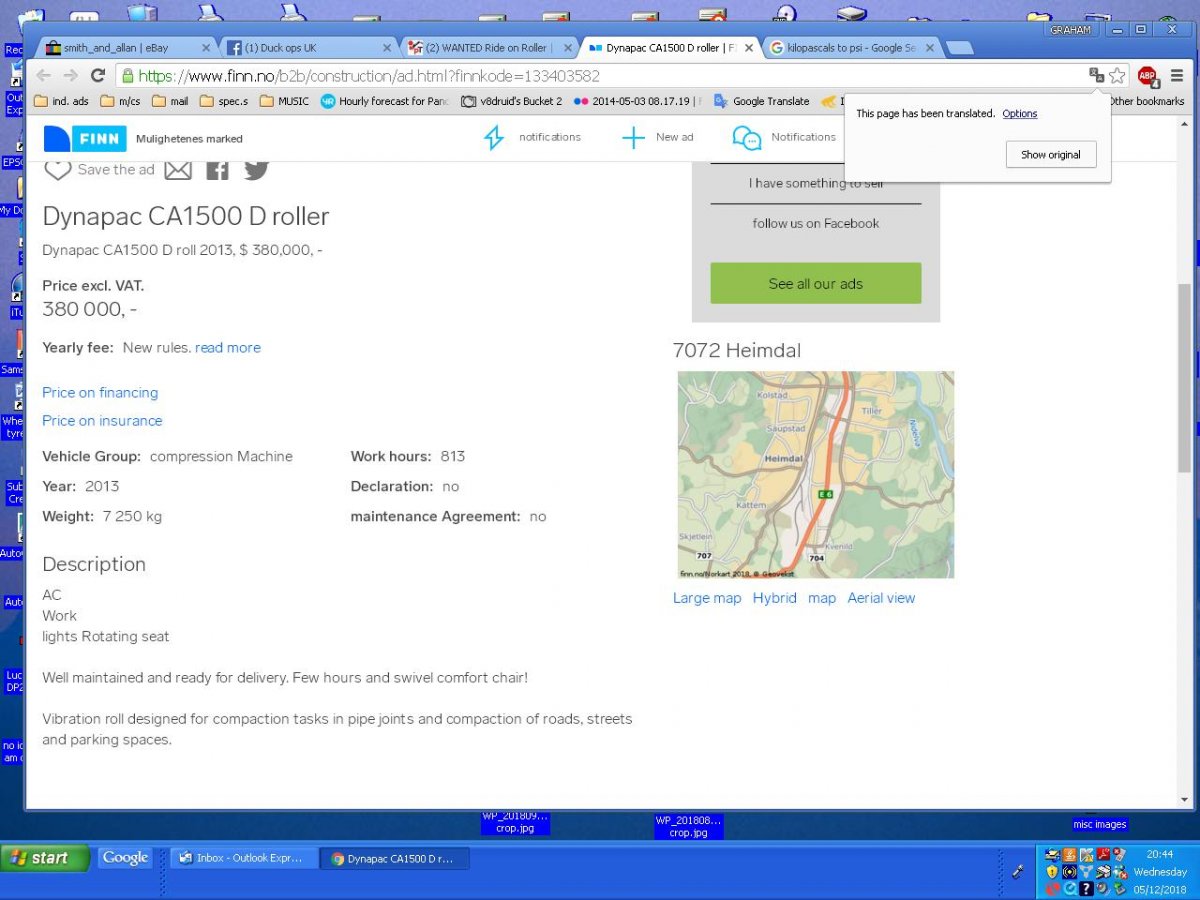Click the Google taskbar toolbar button
The width and height of the screenshot is (1200, 900).
coord(125,858)
